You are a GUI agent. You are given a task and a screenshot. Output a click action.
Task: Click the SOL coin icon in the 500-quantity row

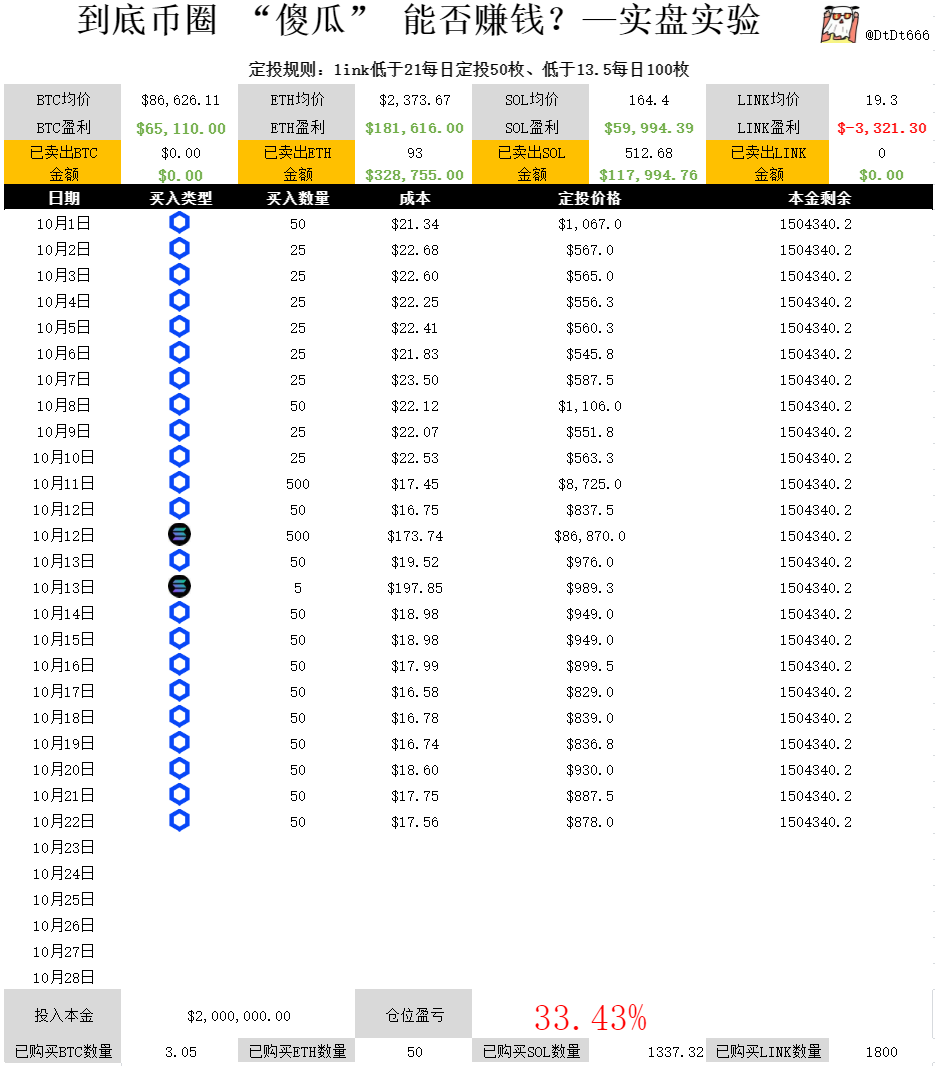[179, 535]
